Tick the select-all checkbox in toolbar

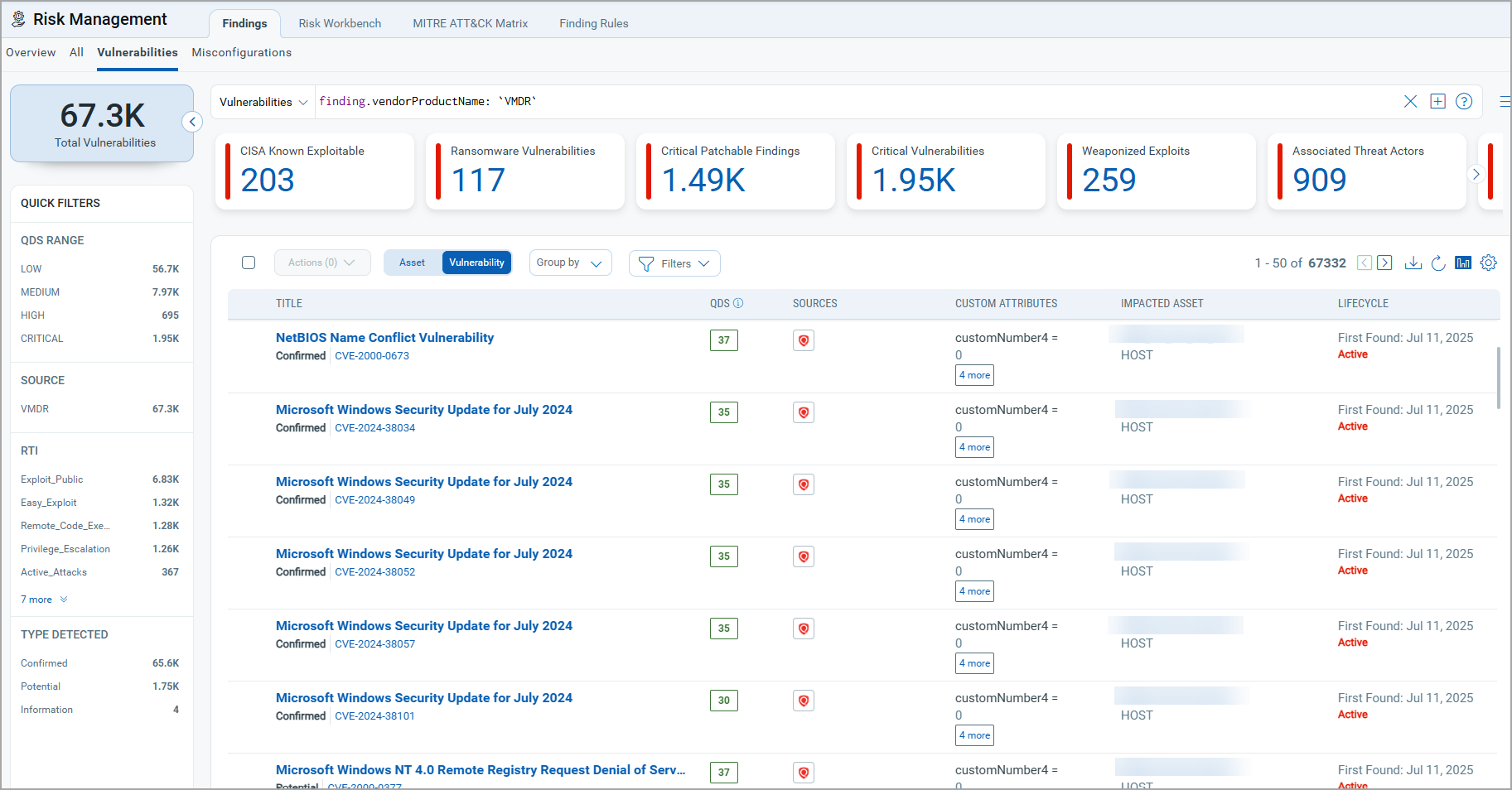coord(249,263)
